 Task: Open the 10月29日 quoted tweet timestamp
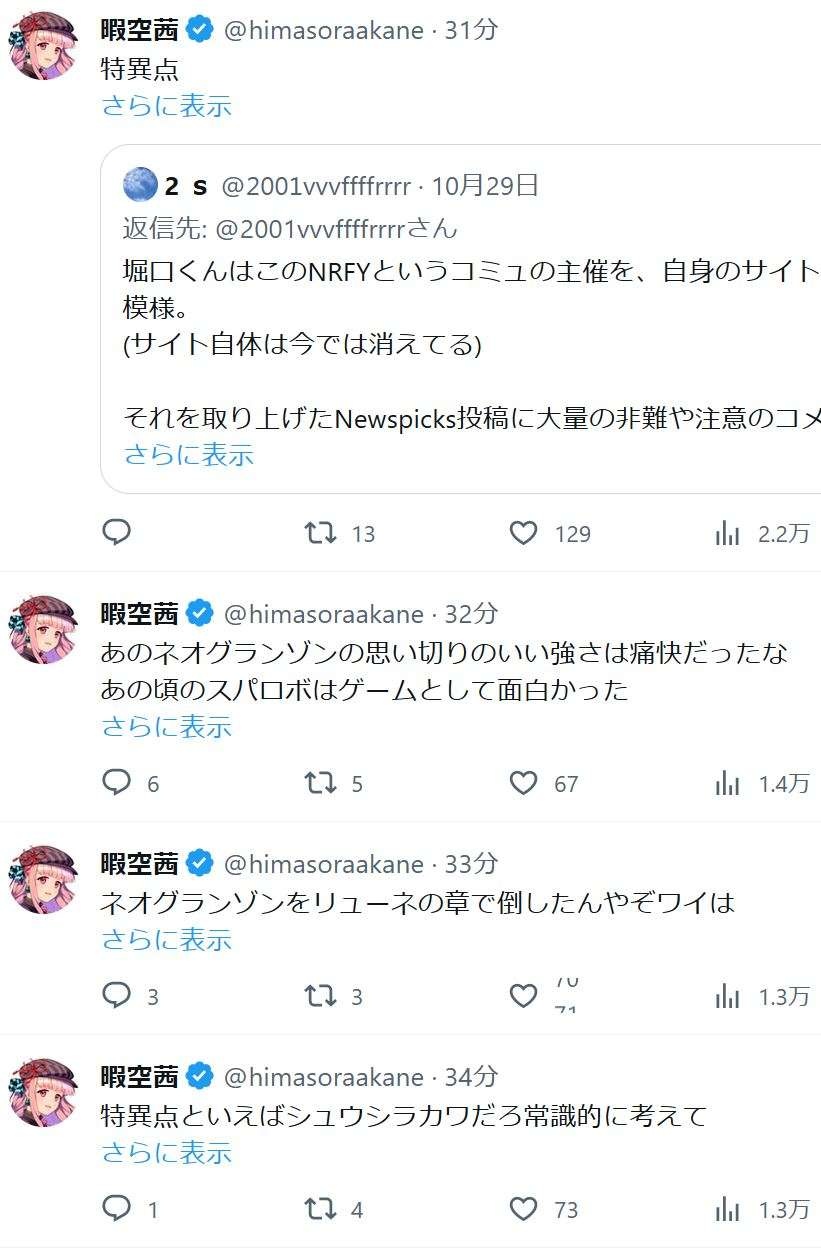(x=486, y=185)
